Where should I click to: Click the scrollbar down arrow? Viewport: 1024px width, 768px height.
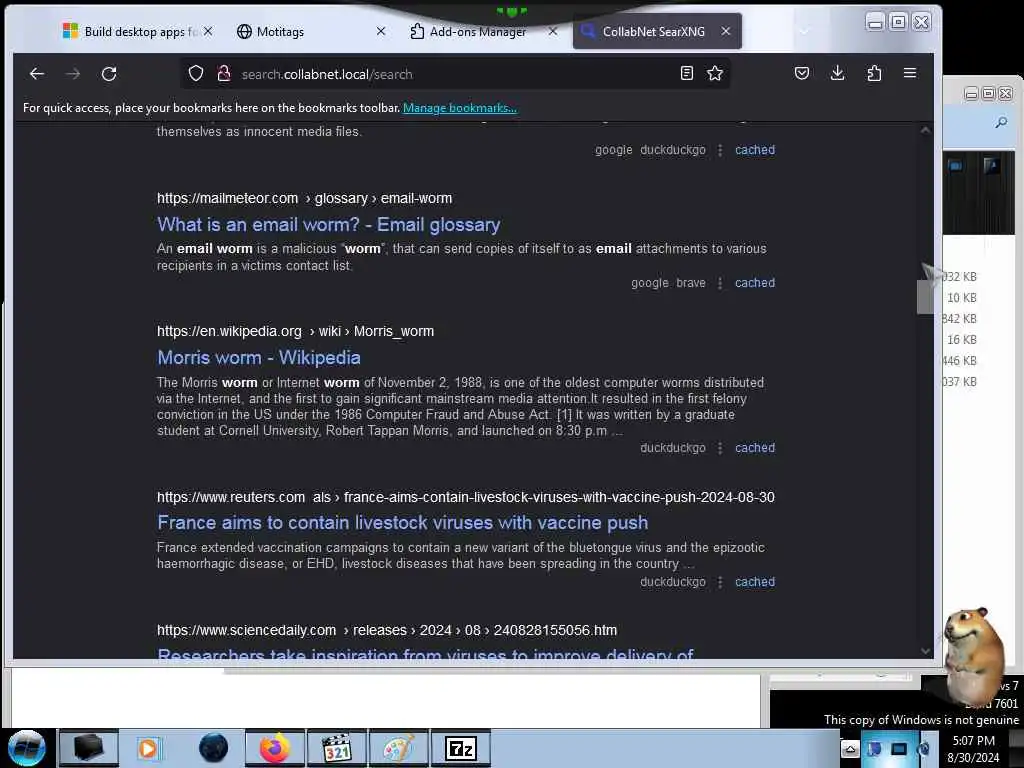(x=925, y=650)
